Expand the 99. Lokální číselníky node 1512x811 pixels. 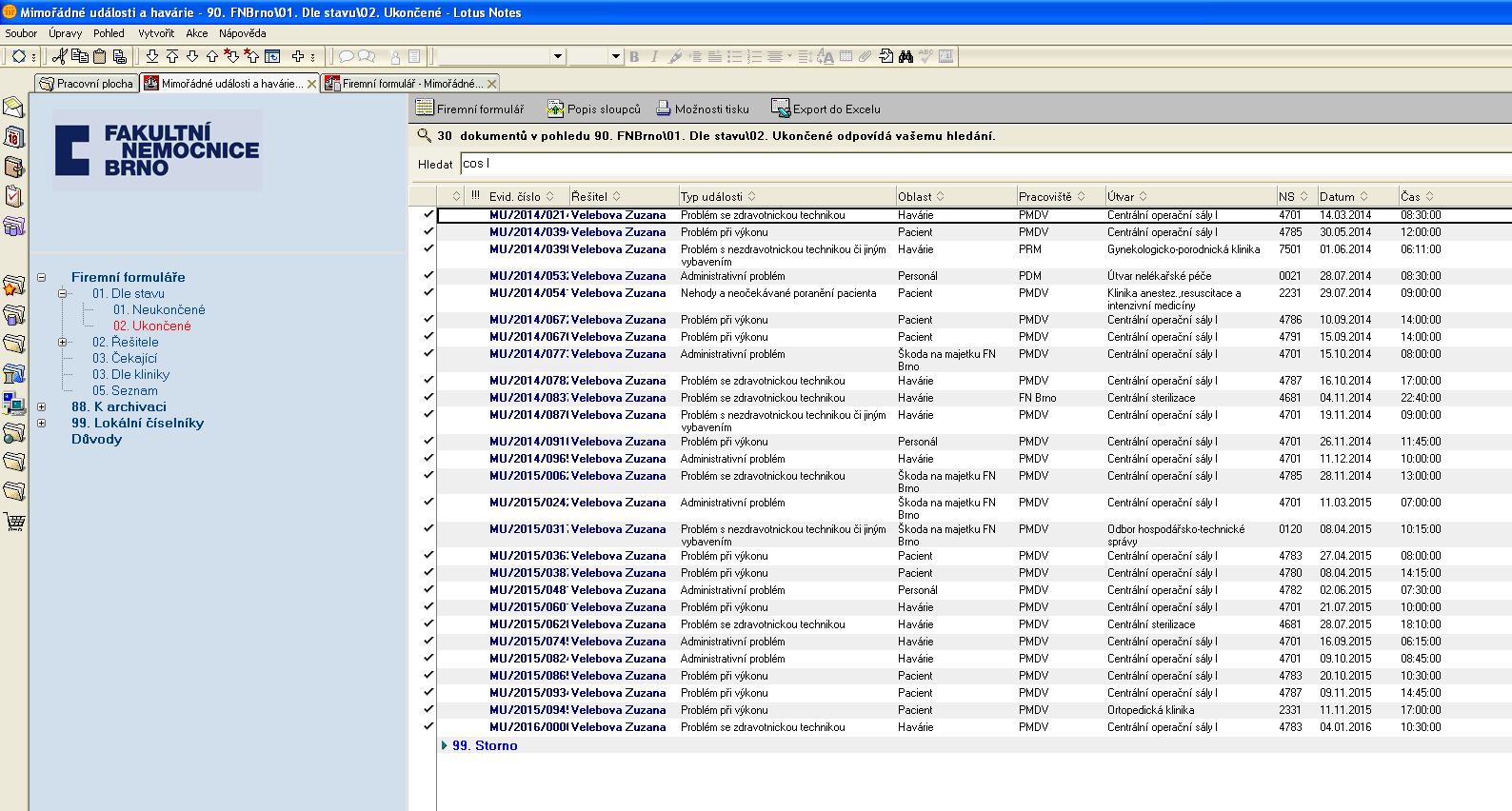pyautogui.click(x=41, y=423)
